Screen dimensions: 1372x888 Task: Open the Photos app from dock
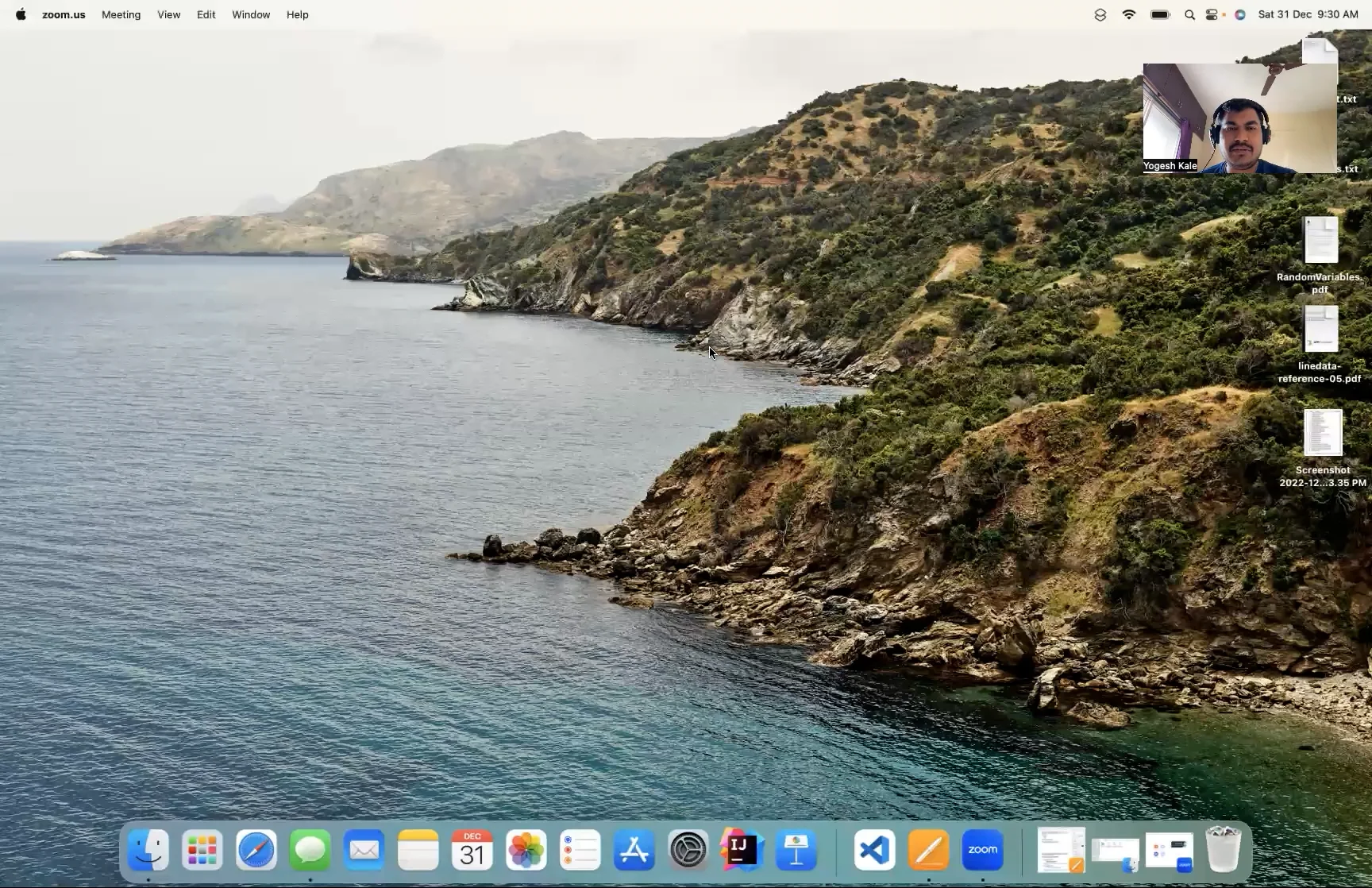click(526, 850)
